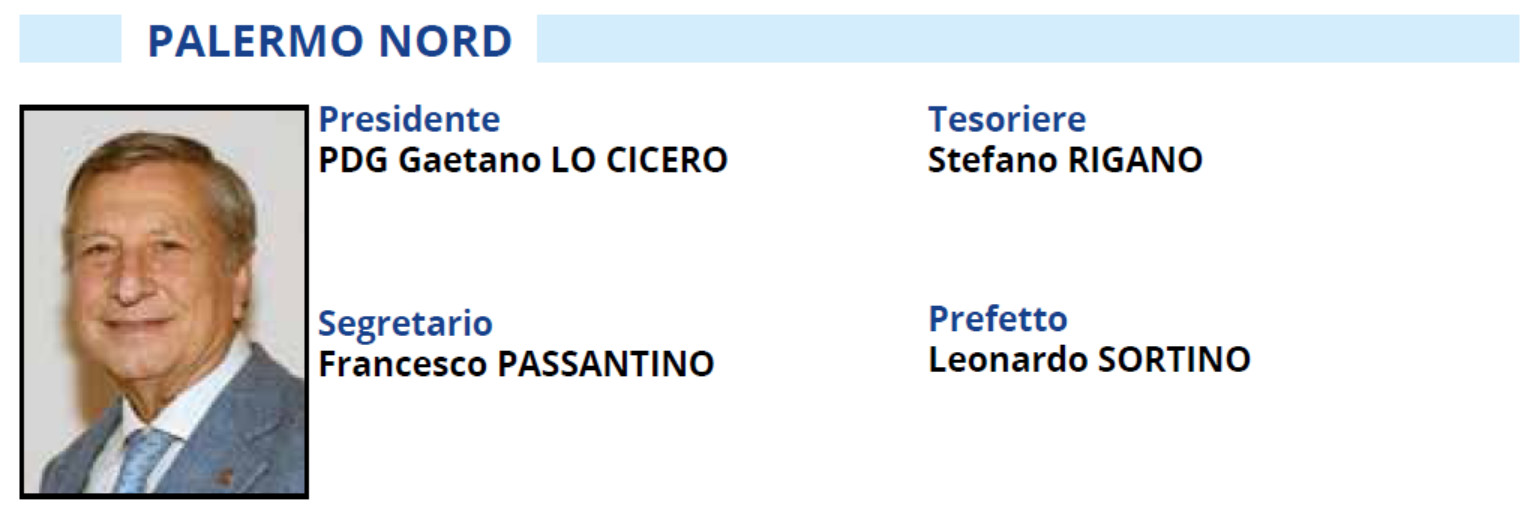Click the portrait photo beside Presidente label
The image size is (1534, 518).
click(x=164, y=302)
